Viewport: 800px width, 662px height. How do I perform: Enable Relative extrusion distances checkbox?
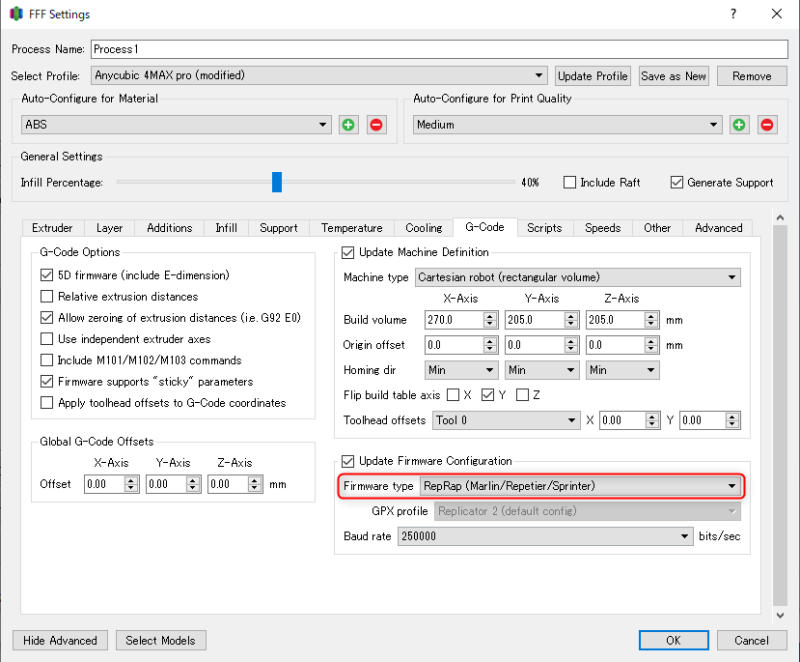(x=46, y=296)
